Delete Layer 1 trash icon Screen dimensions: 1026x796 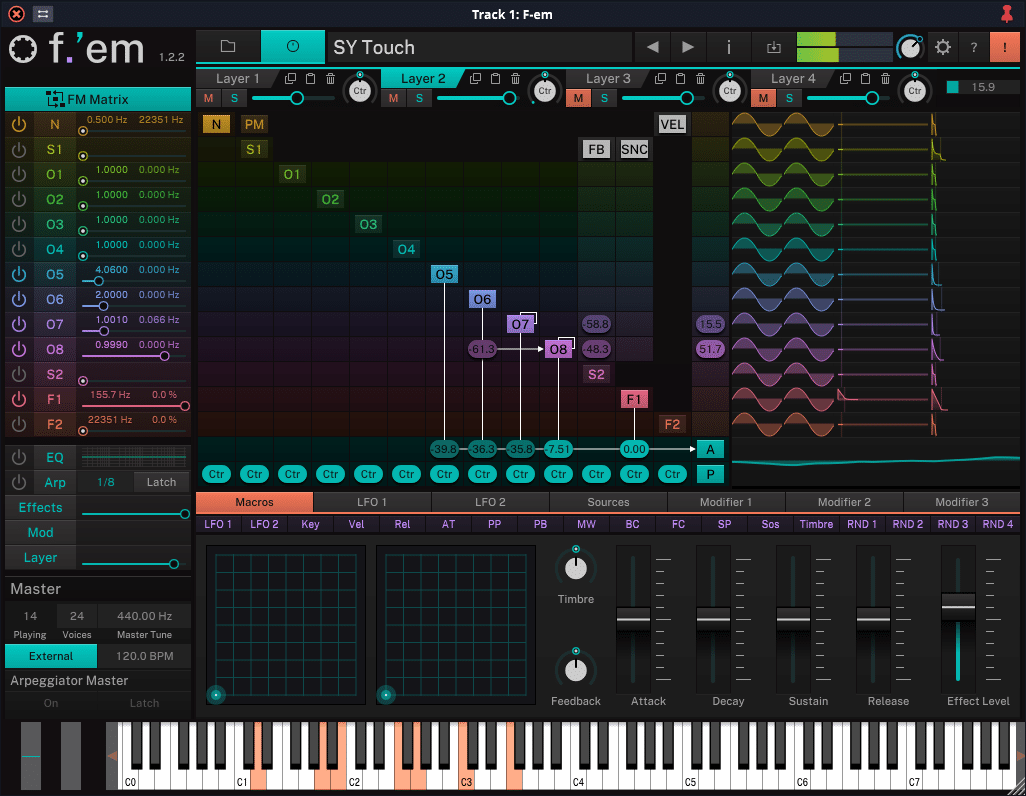tap(330, 79)
